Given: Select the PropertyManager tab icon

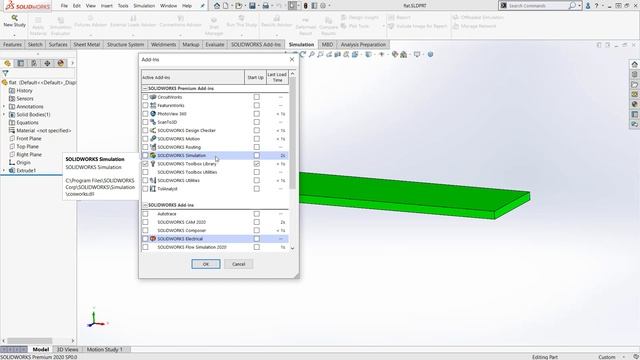Looking at the screenshot, I should (20, 63).
